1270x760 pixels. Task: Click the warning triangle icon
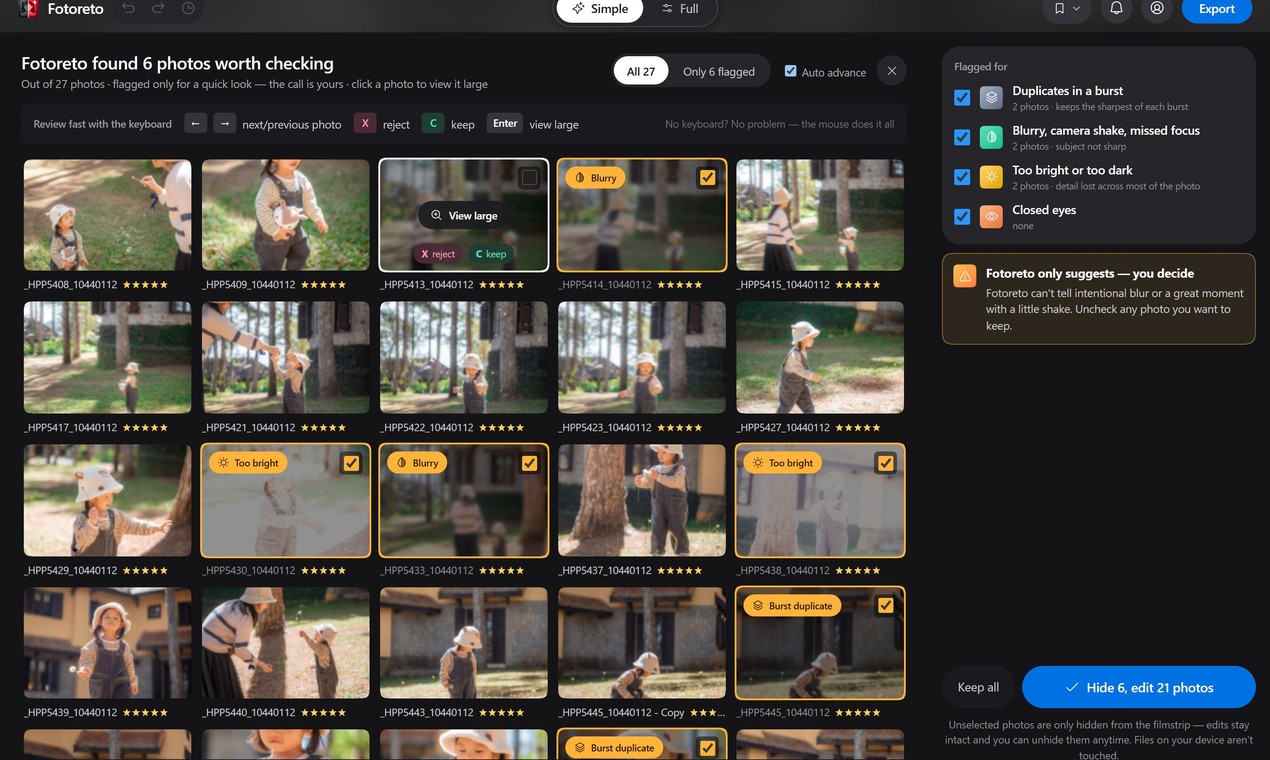[965, 276]
